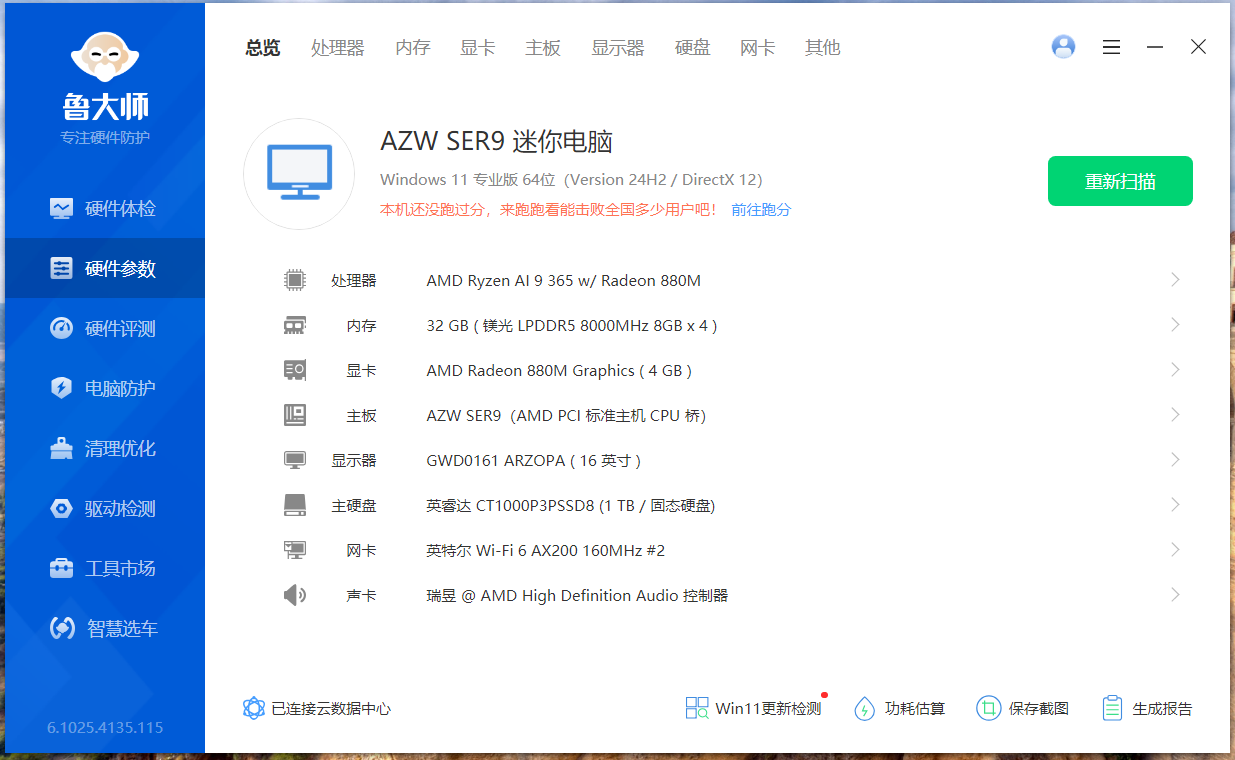Click the 功耗估算 label
This screenshot has height=760, width=1235.
pos(915,709)
